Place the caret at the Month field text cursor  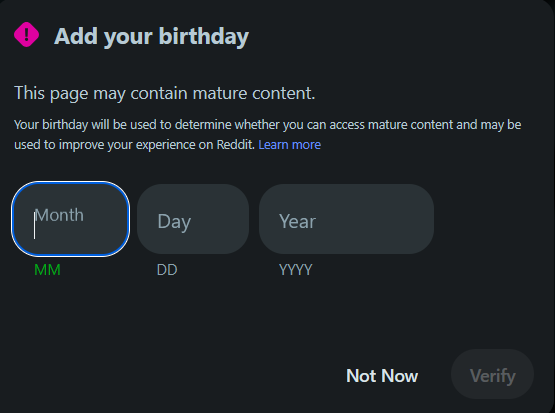[x=34, y=225]
